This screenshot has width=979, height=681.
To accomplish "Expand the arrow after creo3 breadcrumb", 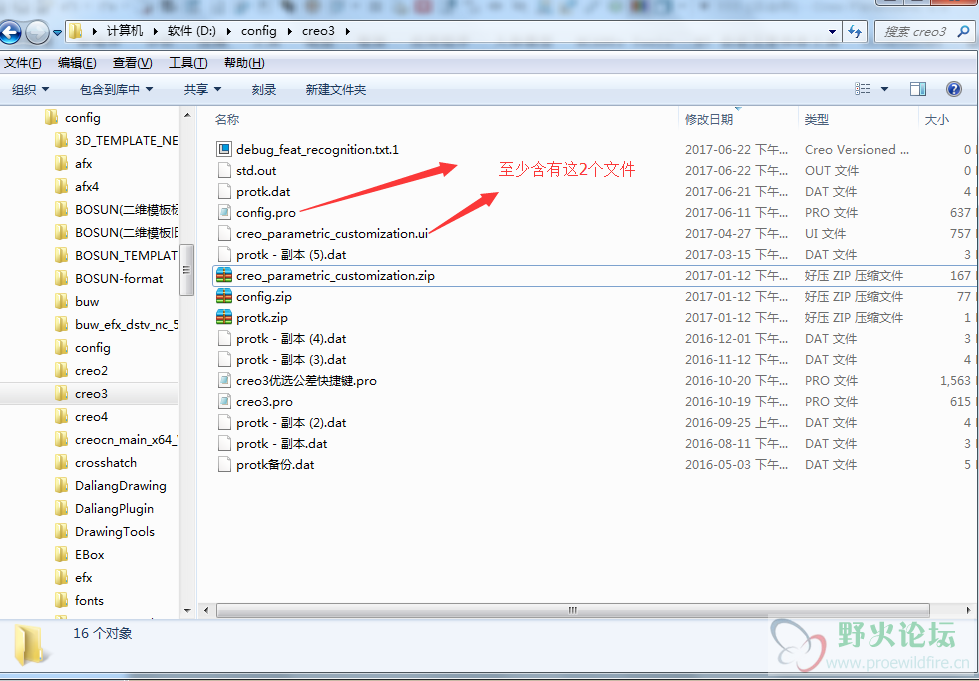I will [x=347, y=31].
